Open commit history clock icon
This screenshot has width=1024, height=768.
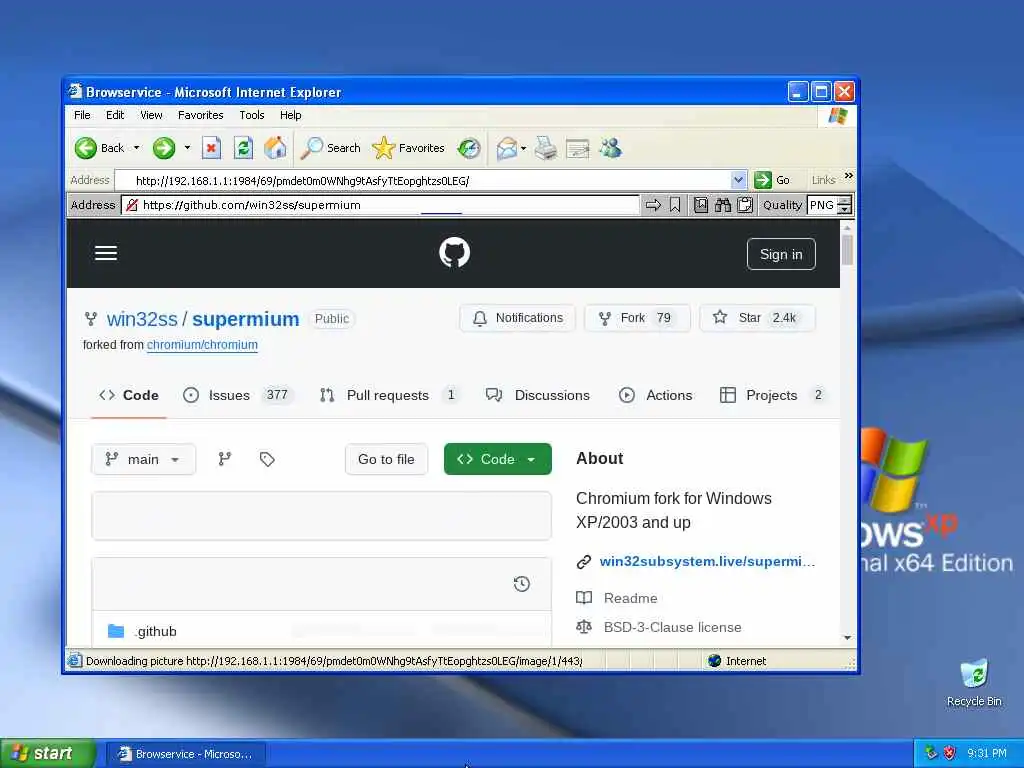pos(522,584)
